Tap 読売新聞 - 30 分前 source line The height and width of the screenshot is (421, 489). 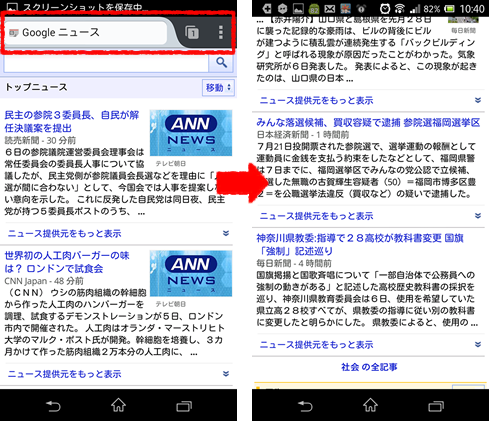(40, 140)
